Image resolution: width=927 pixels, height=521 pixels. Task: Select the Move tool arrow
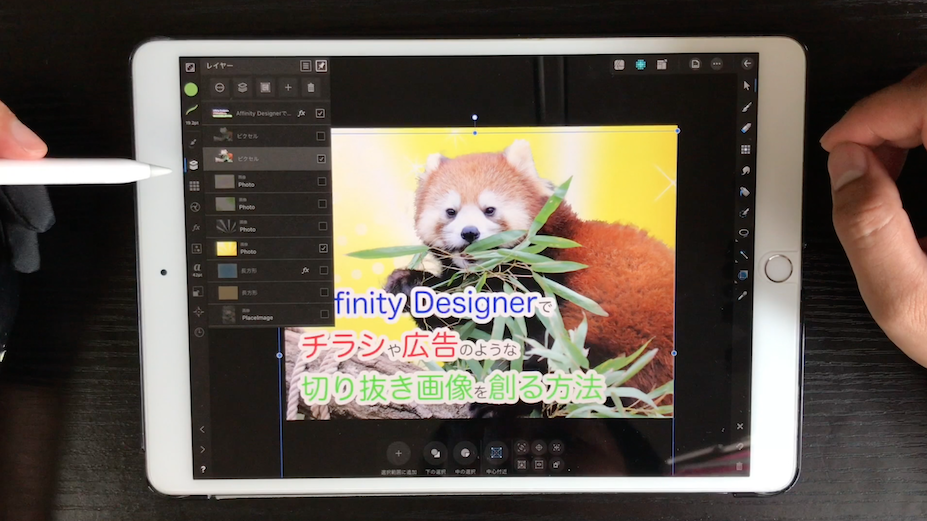pos(745,85)
